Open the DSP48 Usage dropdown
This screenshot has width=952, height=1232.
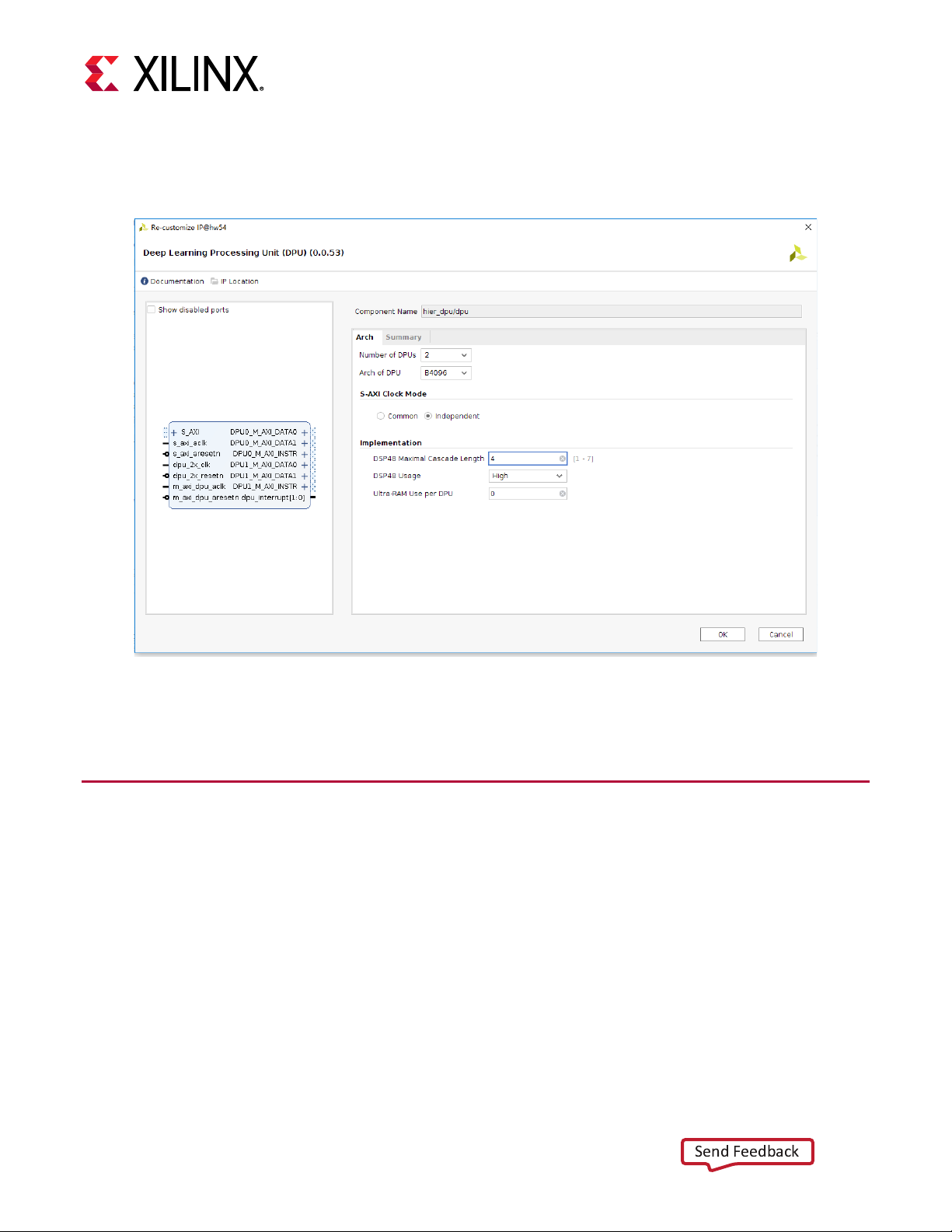coord(528,476)
